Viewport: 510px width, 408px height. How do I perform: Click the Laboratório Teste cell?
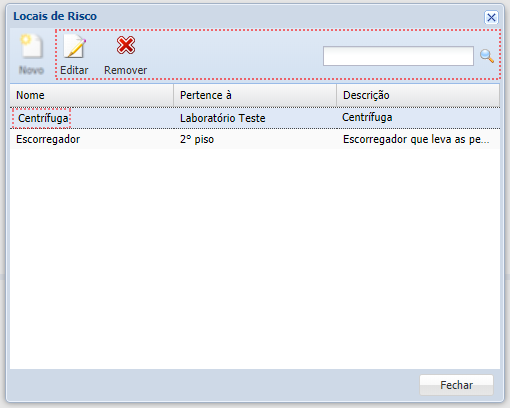(223, 118)
